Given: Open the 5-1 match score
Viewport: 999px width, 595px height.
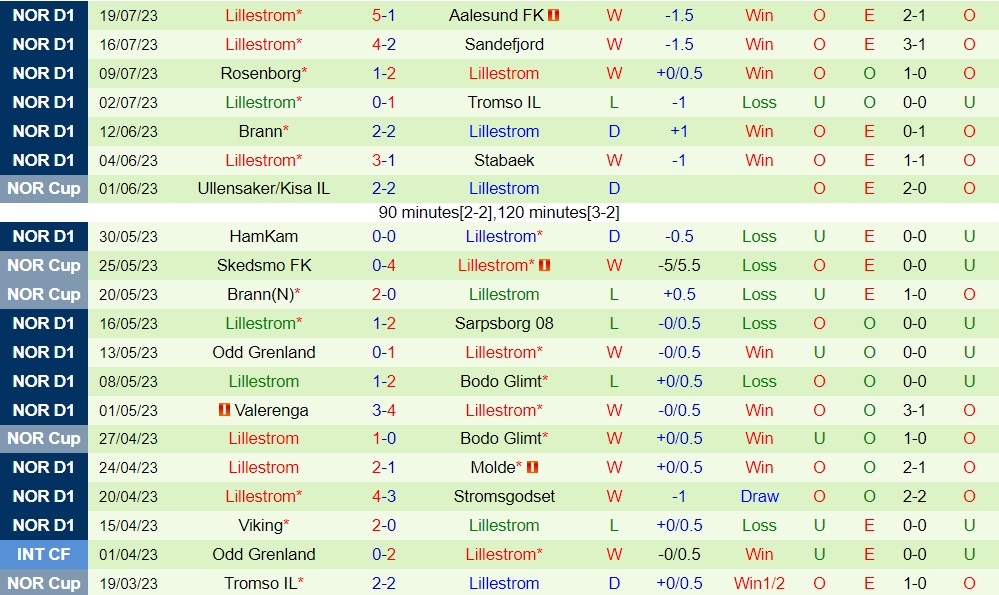Looking at the screenshot, I should 384,16.
